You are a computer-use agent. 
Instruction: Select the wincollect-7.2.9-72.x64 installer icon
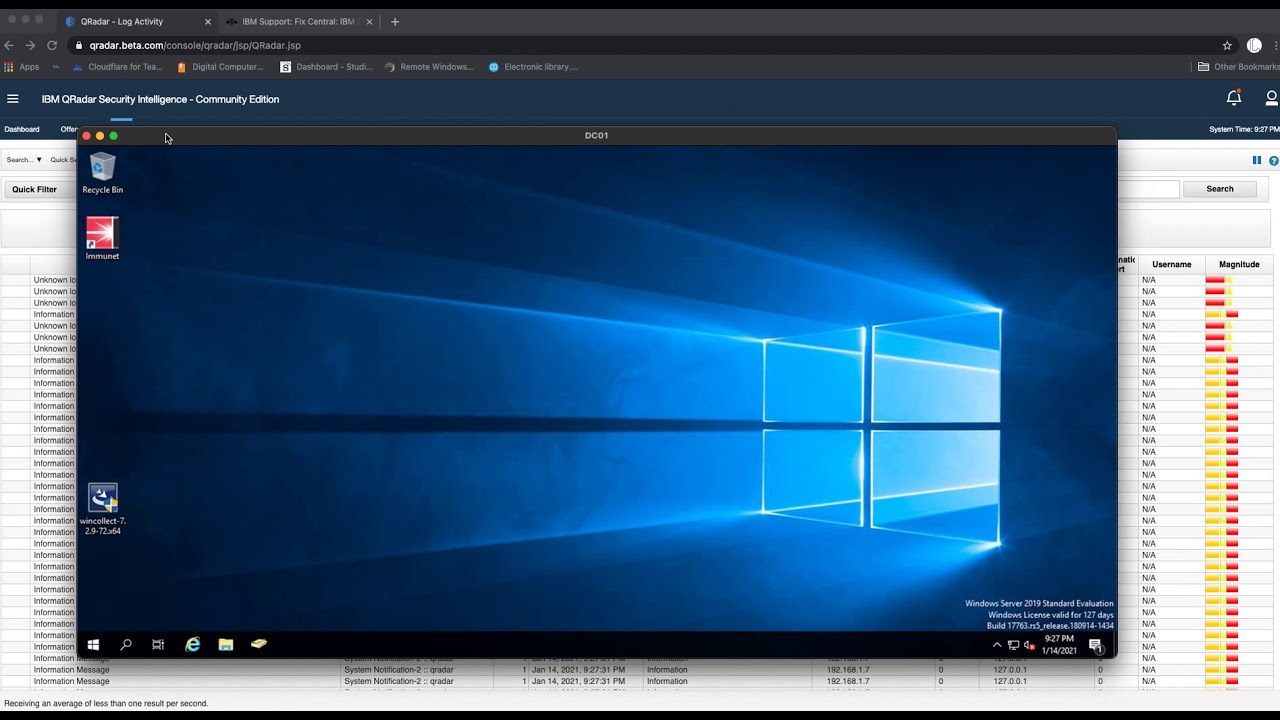click(x=103, y=510)
